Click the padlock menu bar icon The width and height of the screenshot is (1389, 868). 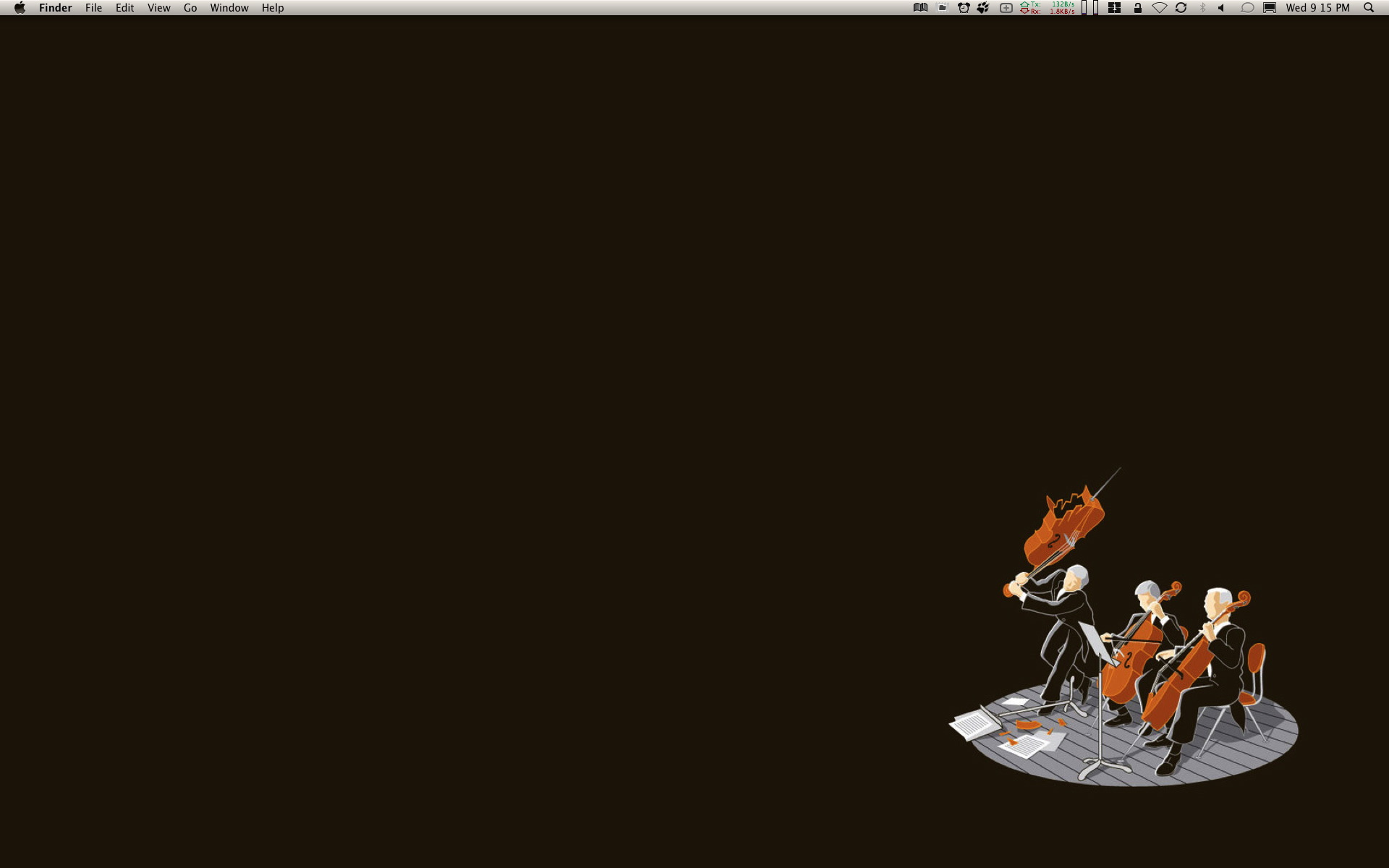[x=1138, y=8]
